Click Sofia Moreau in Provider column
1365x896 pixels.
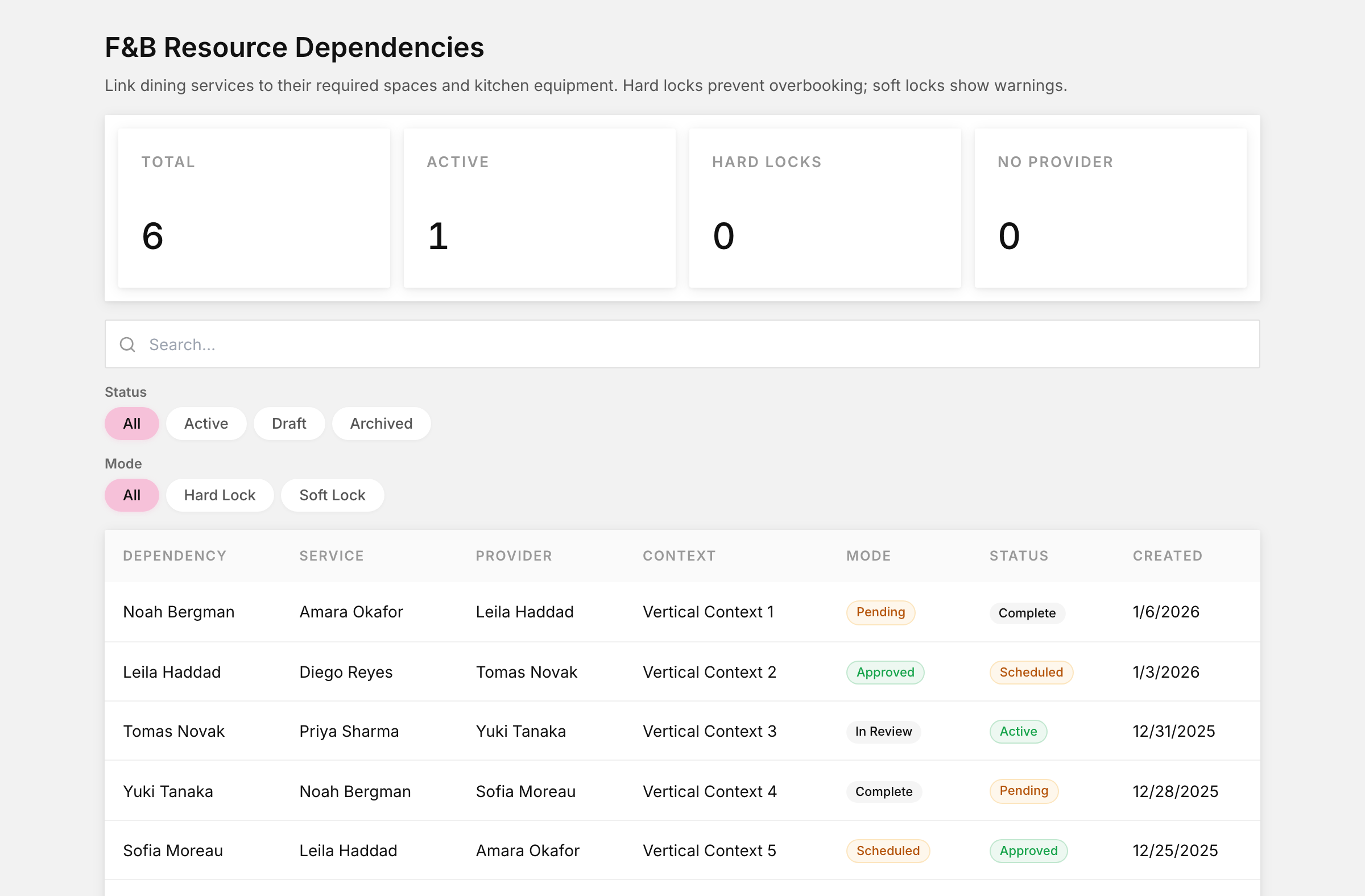point(526,791)
